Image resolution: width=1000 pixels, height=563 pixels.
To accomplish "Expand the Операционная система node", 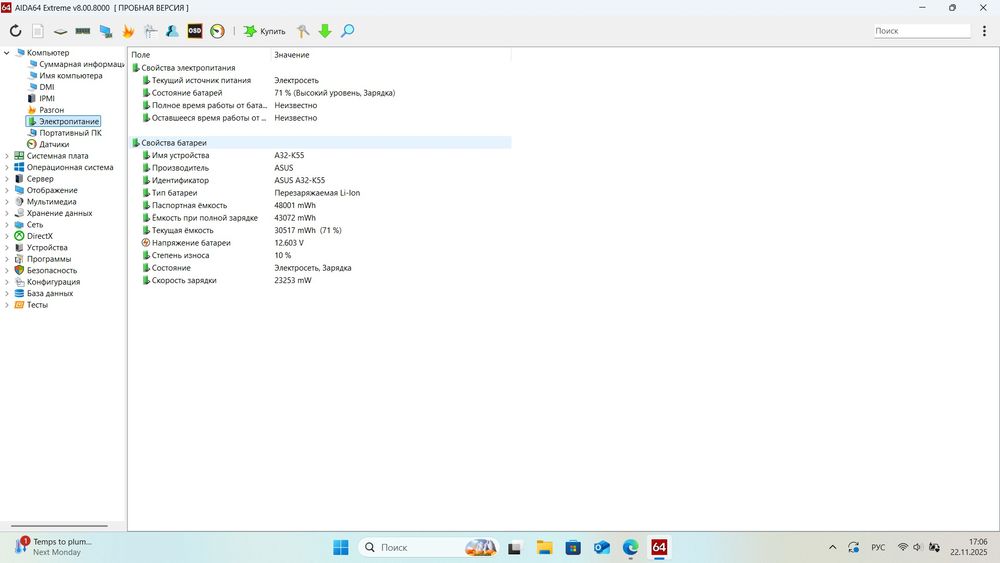I will click(6, 167).
